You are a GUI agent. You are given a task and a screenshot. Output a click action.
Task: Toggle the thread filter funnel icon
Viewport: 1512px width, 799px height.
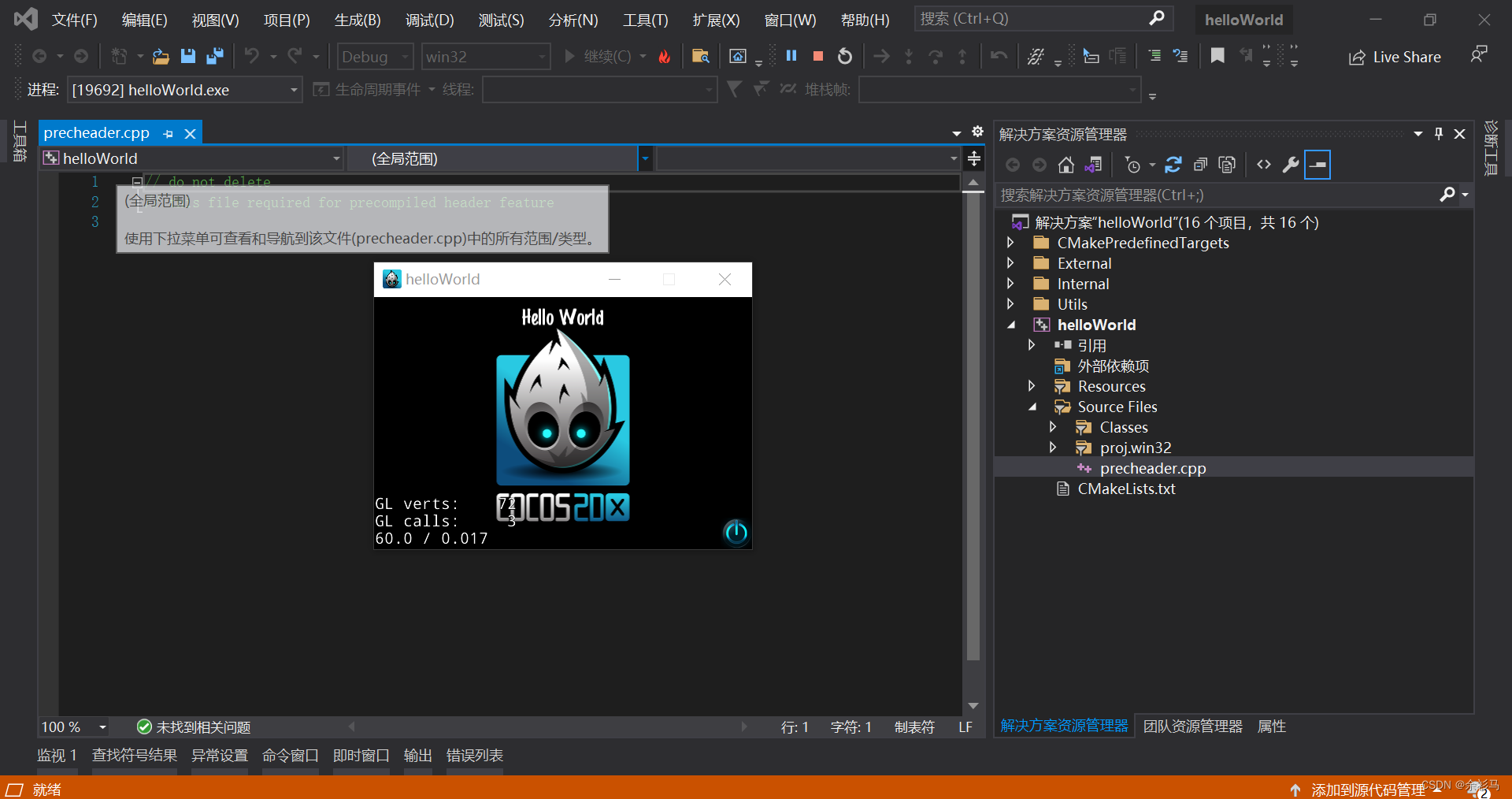click(734, 89)
